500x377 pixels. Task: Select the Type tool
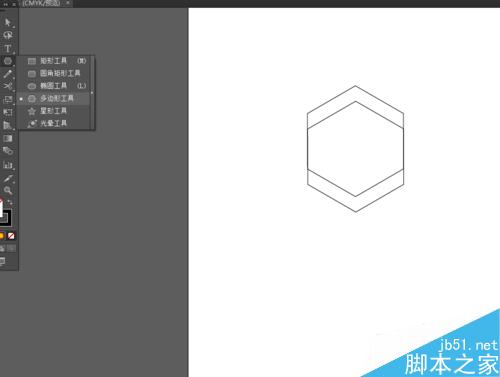click(x=8, y=48)
